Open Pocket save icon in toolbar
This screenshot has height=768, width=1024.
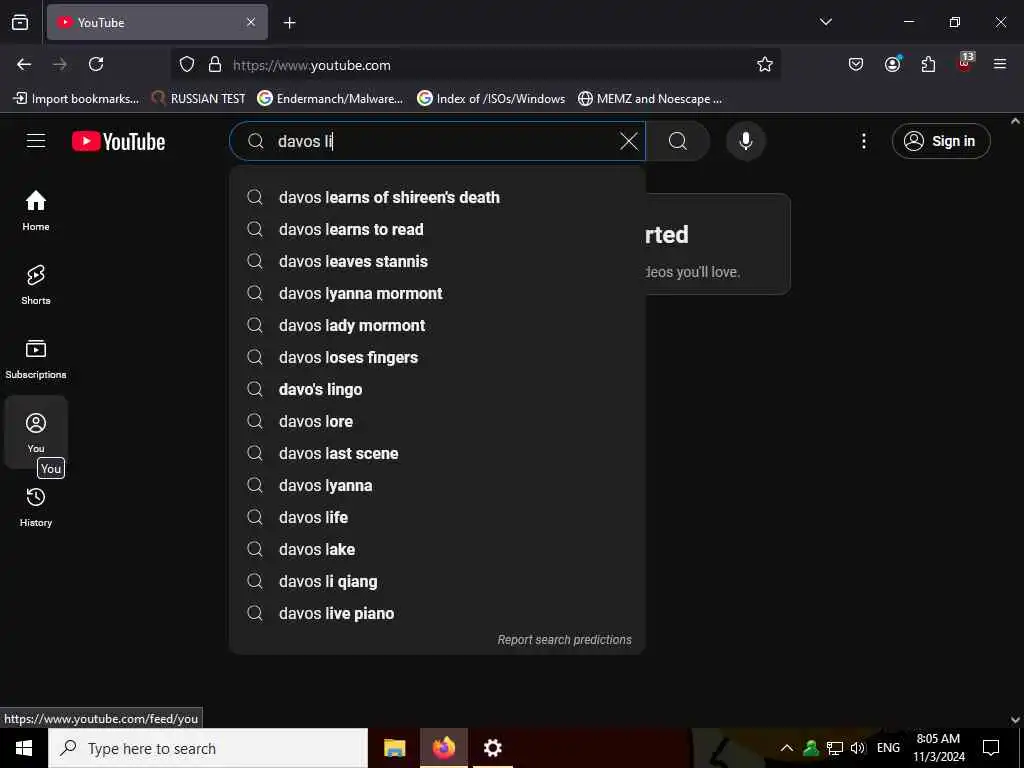(x=856, y=64)
